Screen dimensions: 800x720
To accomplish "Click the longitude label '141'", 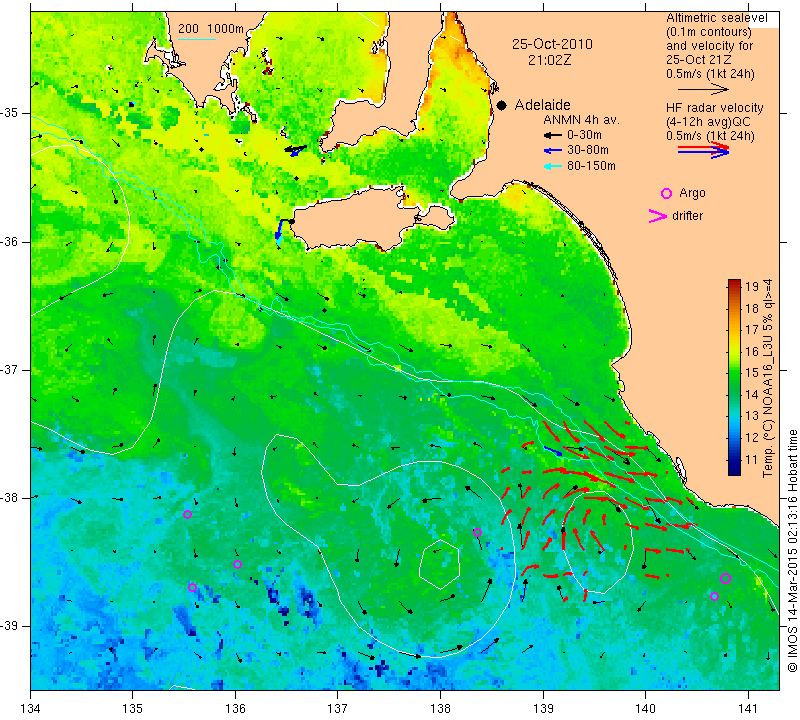I will point(748,709).
